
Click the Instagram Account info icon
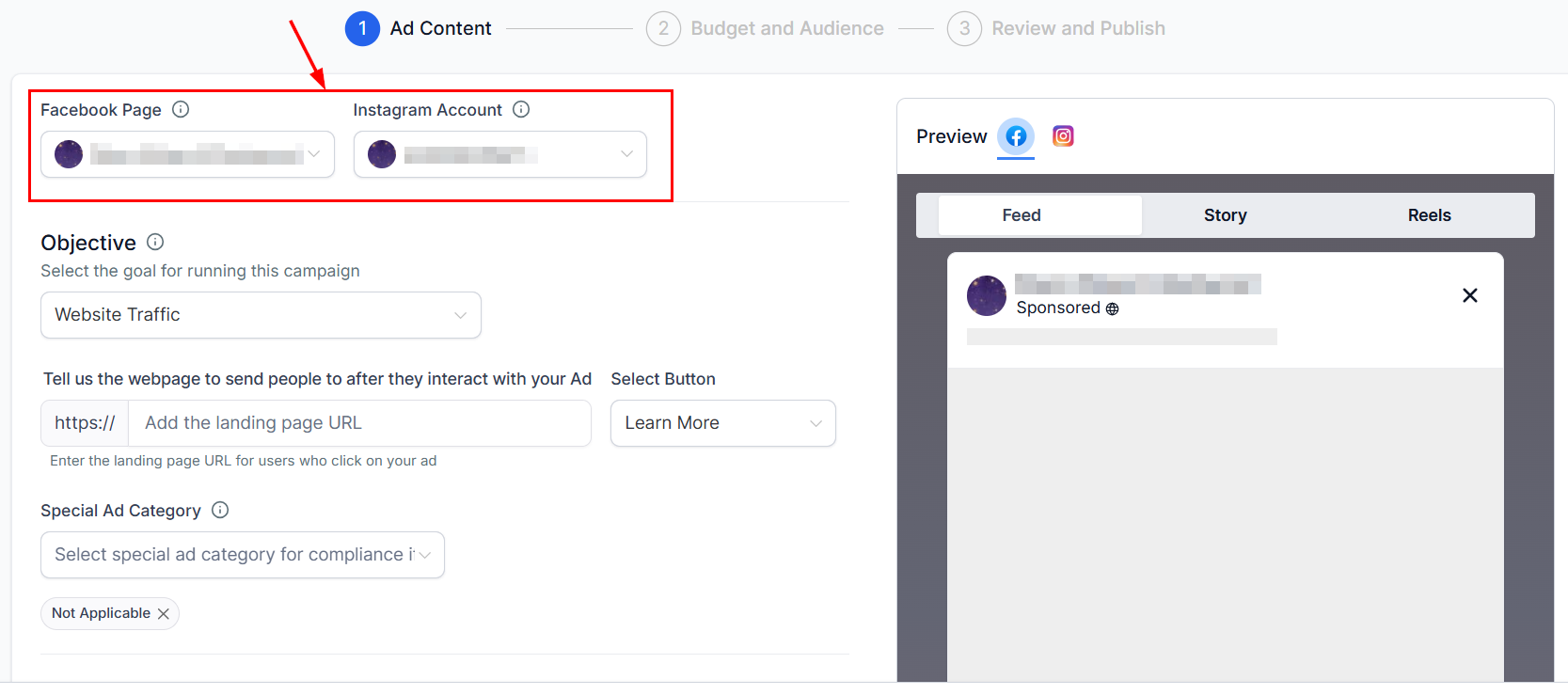(x=521, y=110)
